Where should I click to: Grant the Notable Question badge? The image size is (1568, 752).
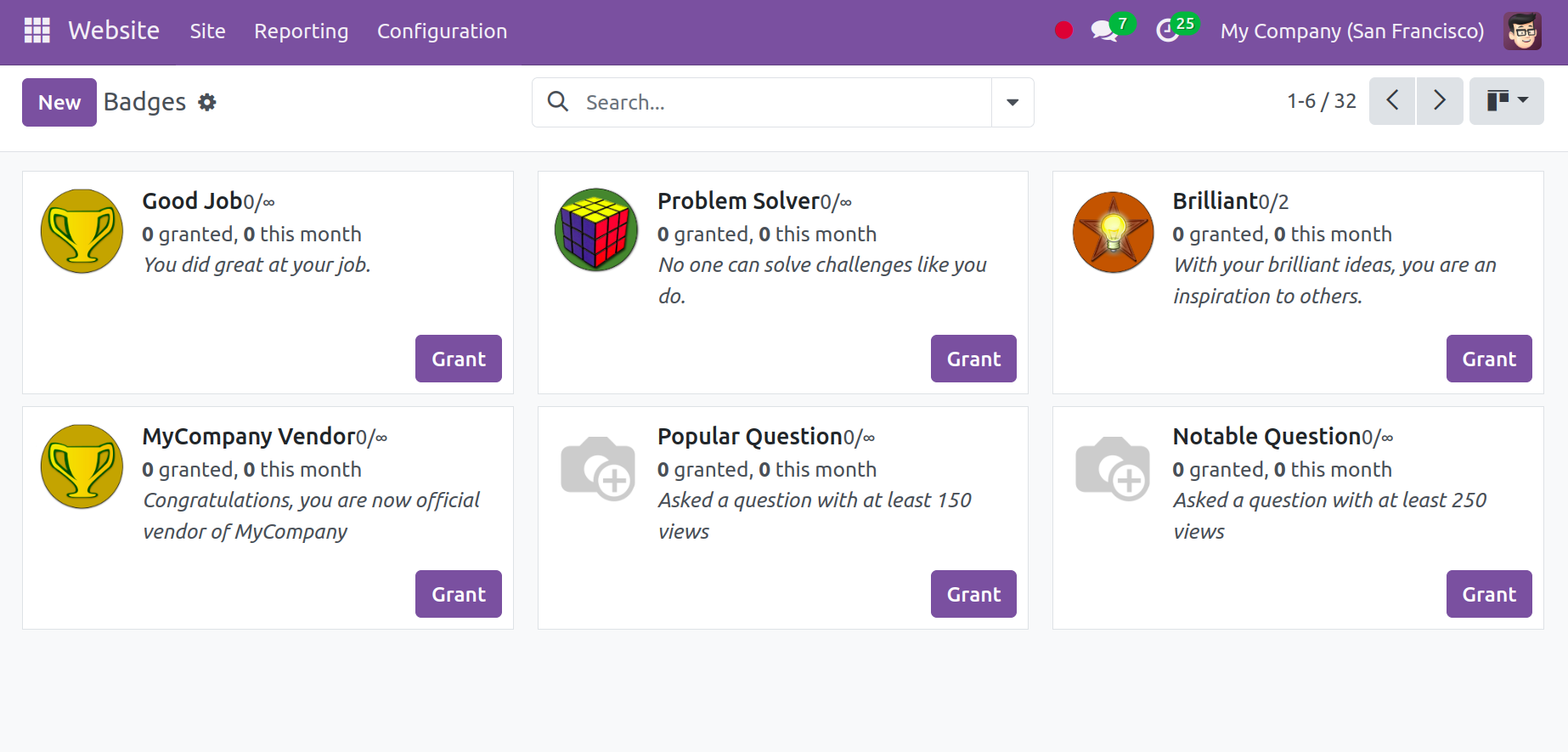pos(1488,594)
